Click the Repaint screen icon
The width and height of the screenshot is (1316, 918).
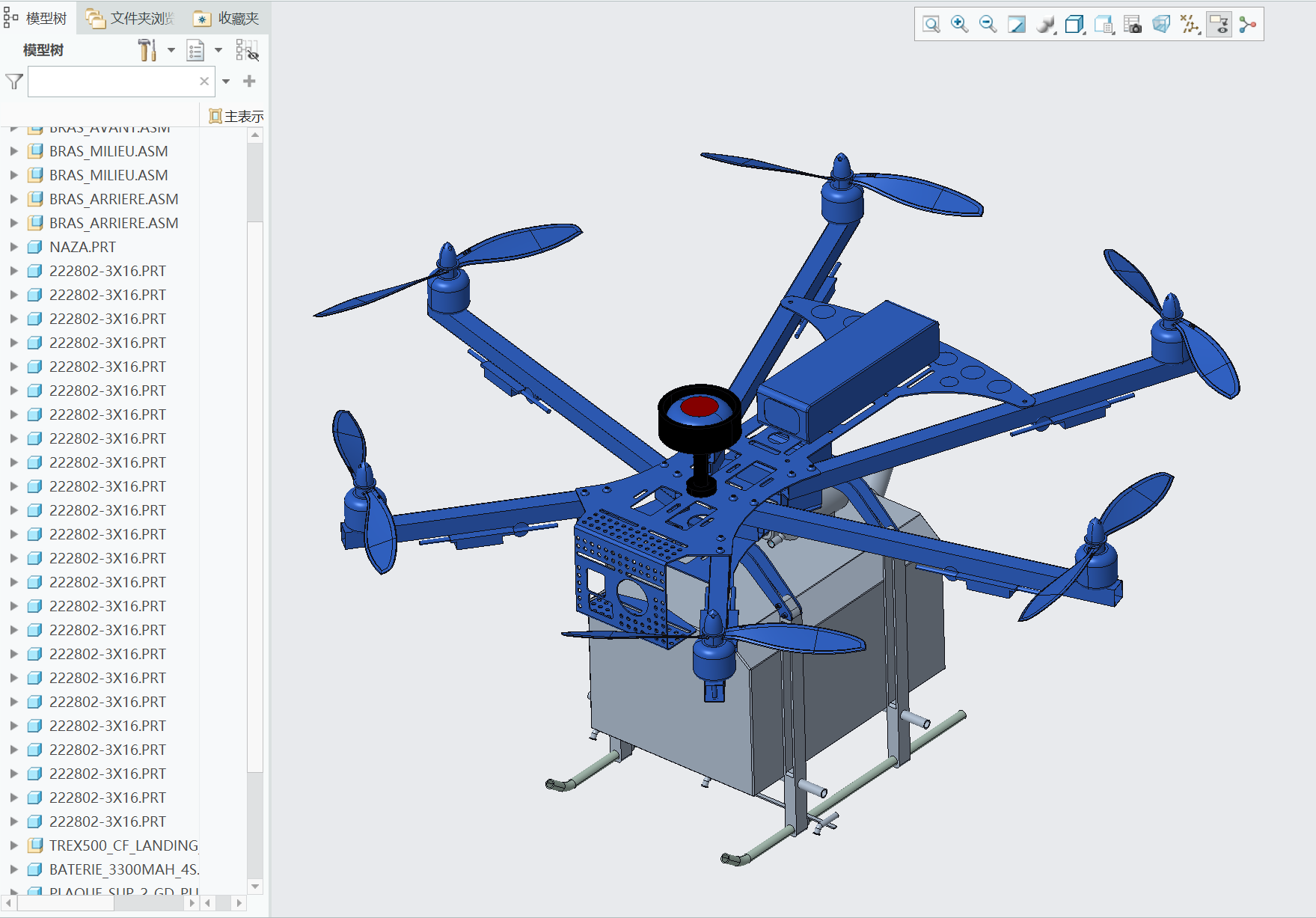[1016, 25]
